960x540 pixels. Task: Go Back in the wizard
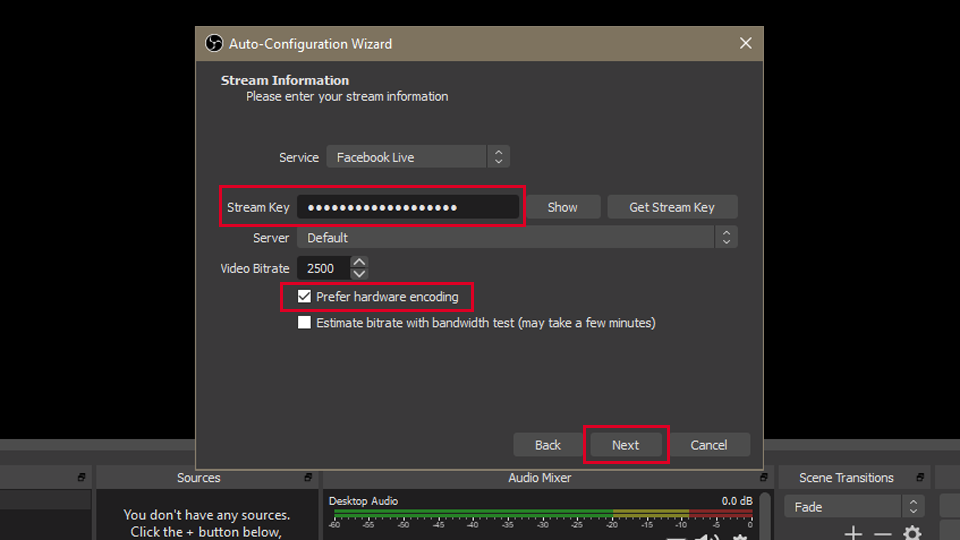[x=547, y=444]
